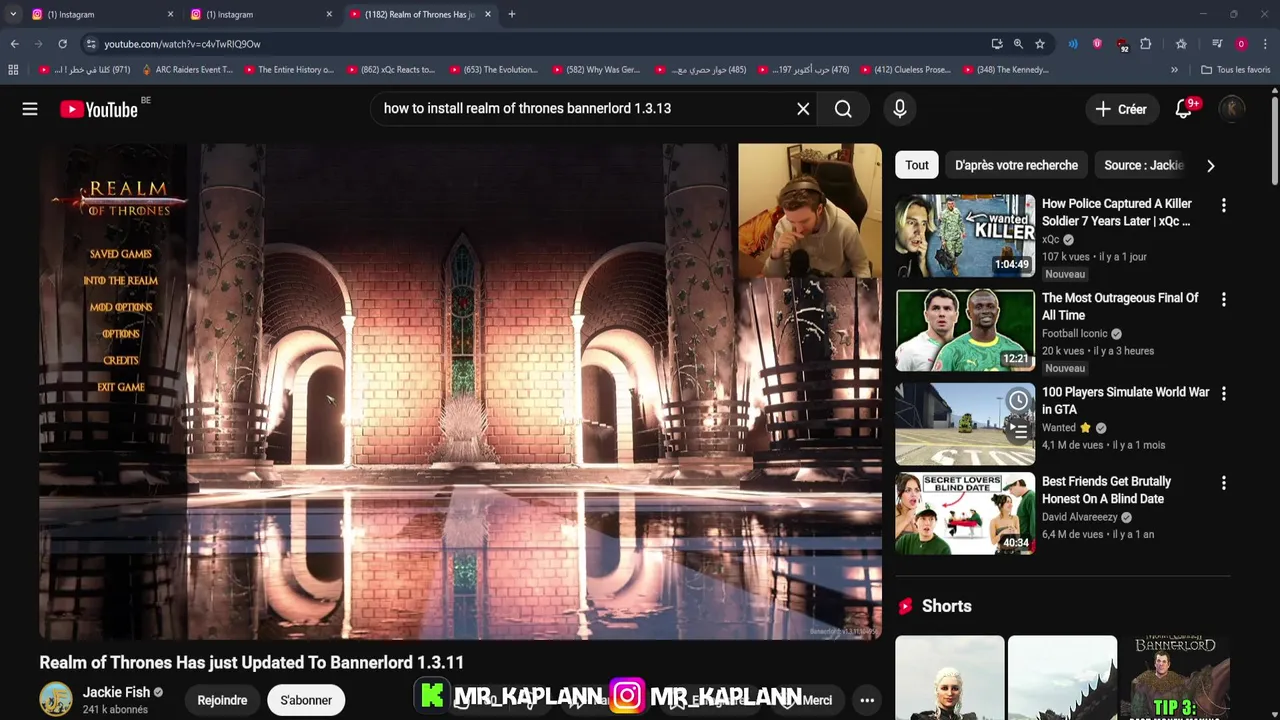Open Most Outrageous Final video thumbnail
This screenshot has width=1280, height=720.
coord(965,330)
